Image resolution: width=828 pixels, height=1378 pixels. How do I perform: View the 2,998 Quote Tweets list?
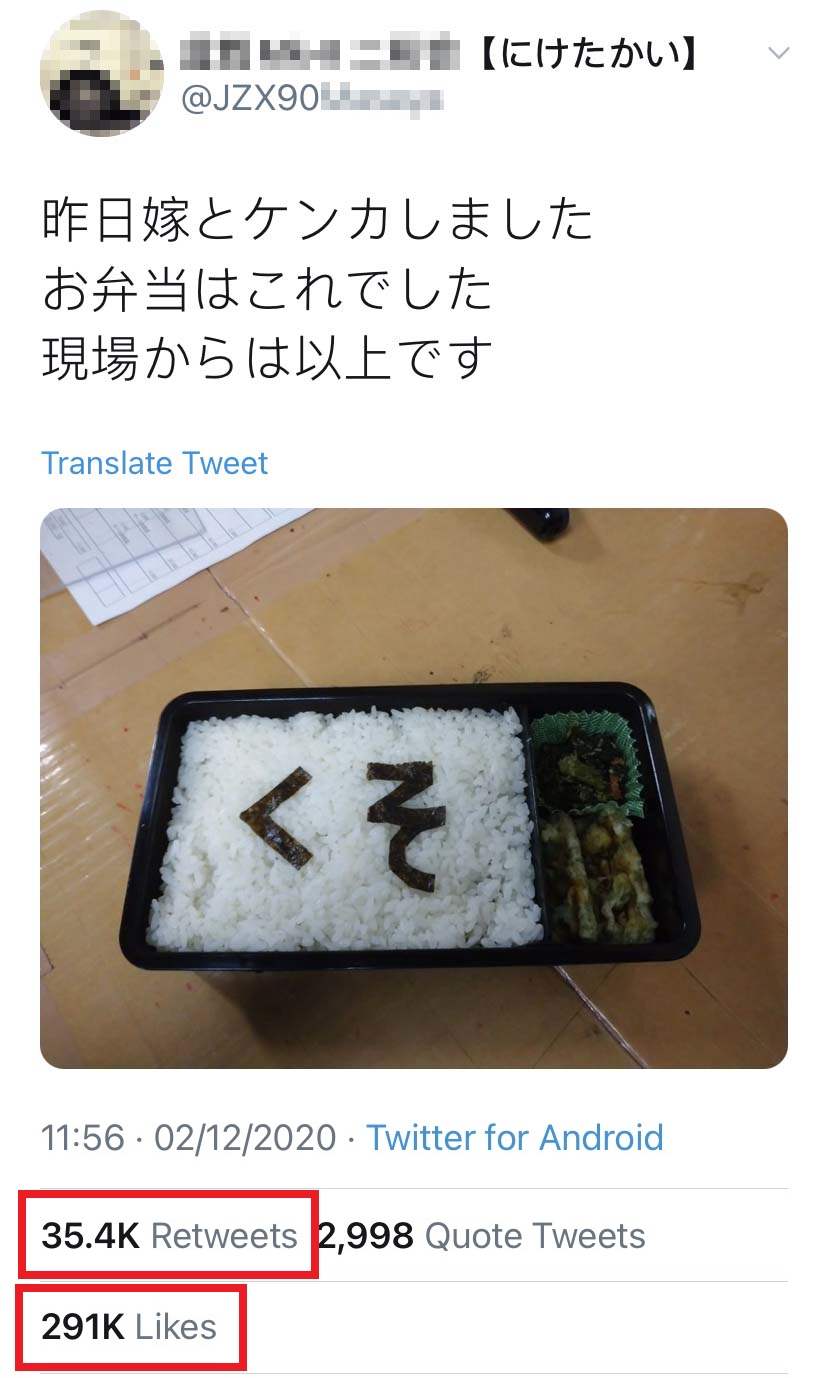(x=482, y=1236)
